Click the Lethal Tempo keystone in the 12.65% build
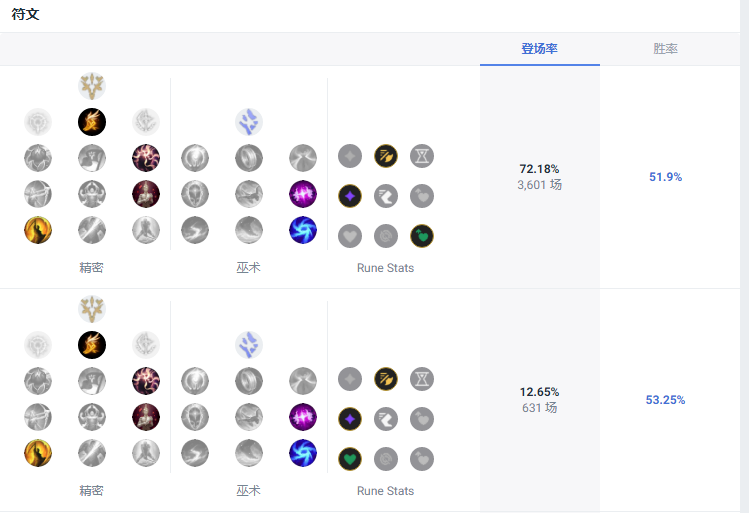Viewport: 749px width, 513px height. click(92, 345)
